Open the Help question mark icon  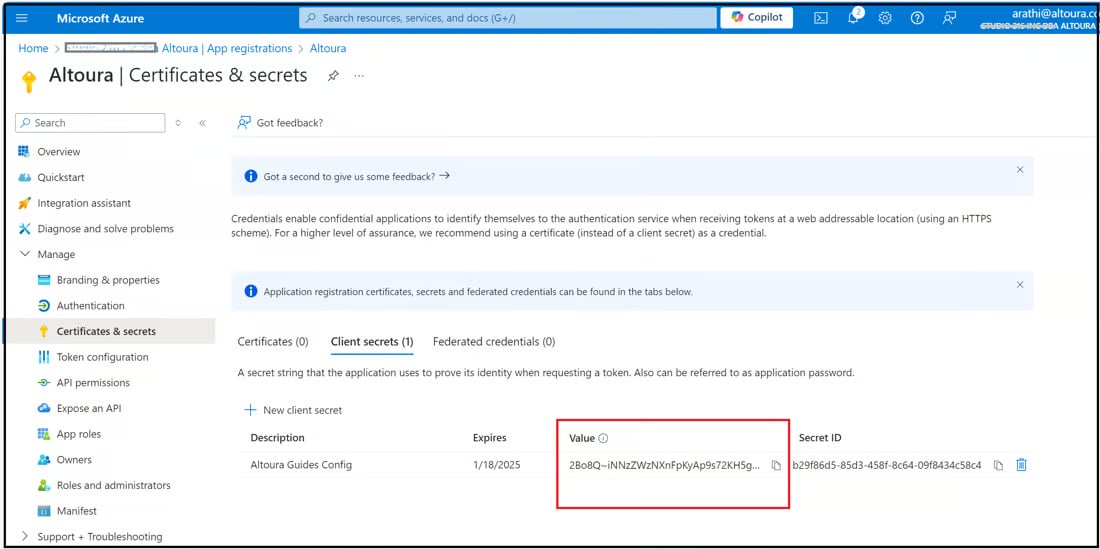917,18
